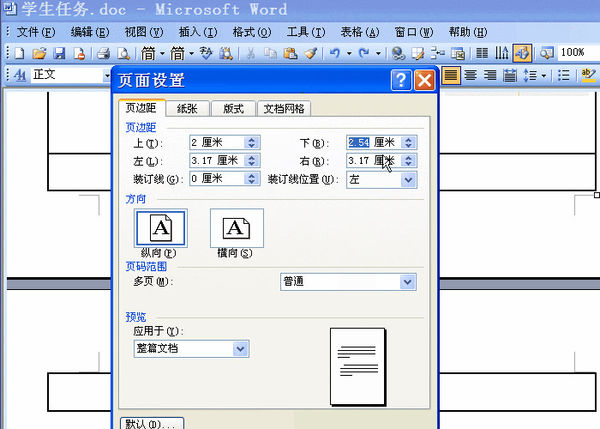The image size is (600, 429).
Task: Click the dialog help question mark button
Action: pos(401,80)
